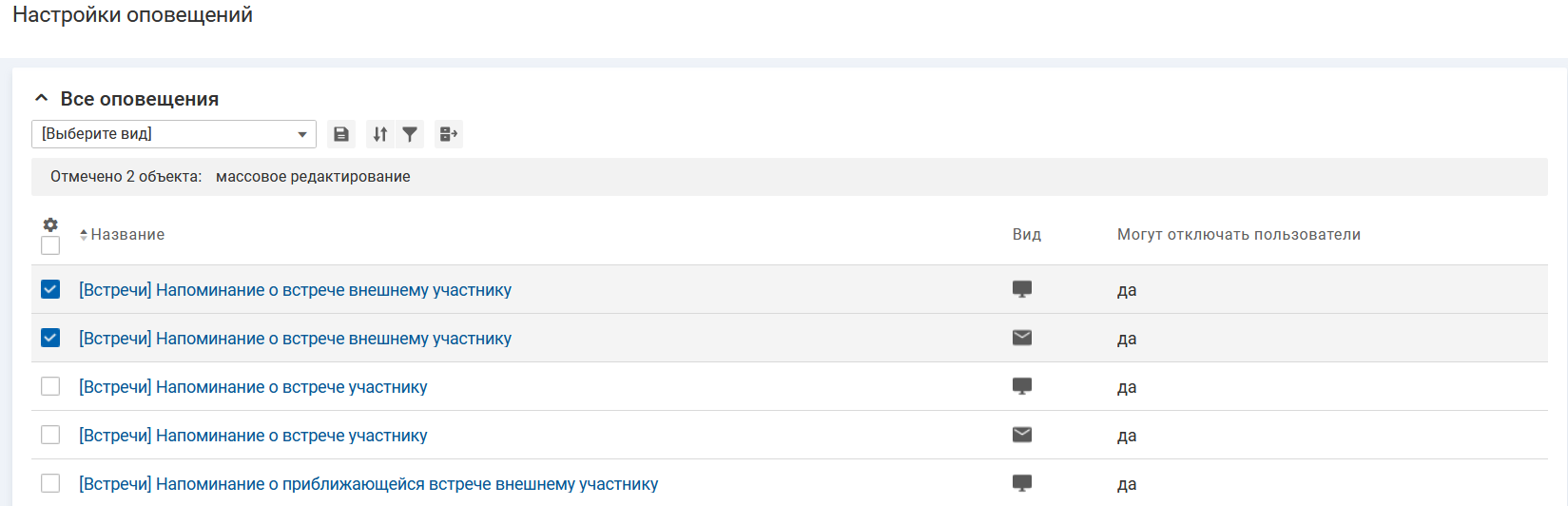Viewport: 1568px width, 506px height.
Task: Click envelope icon in second row
Action: [1022, 338]
